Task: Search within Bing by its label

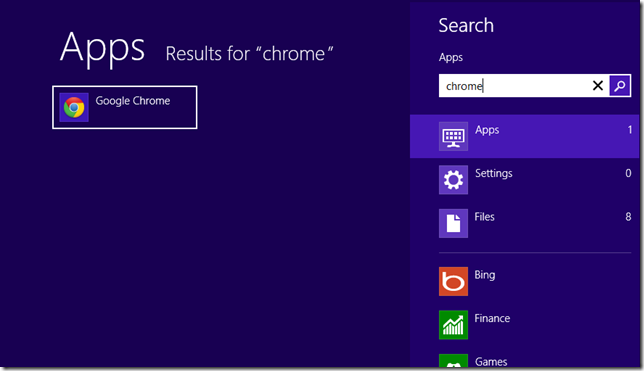Action: point(485,275)
